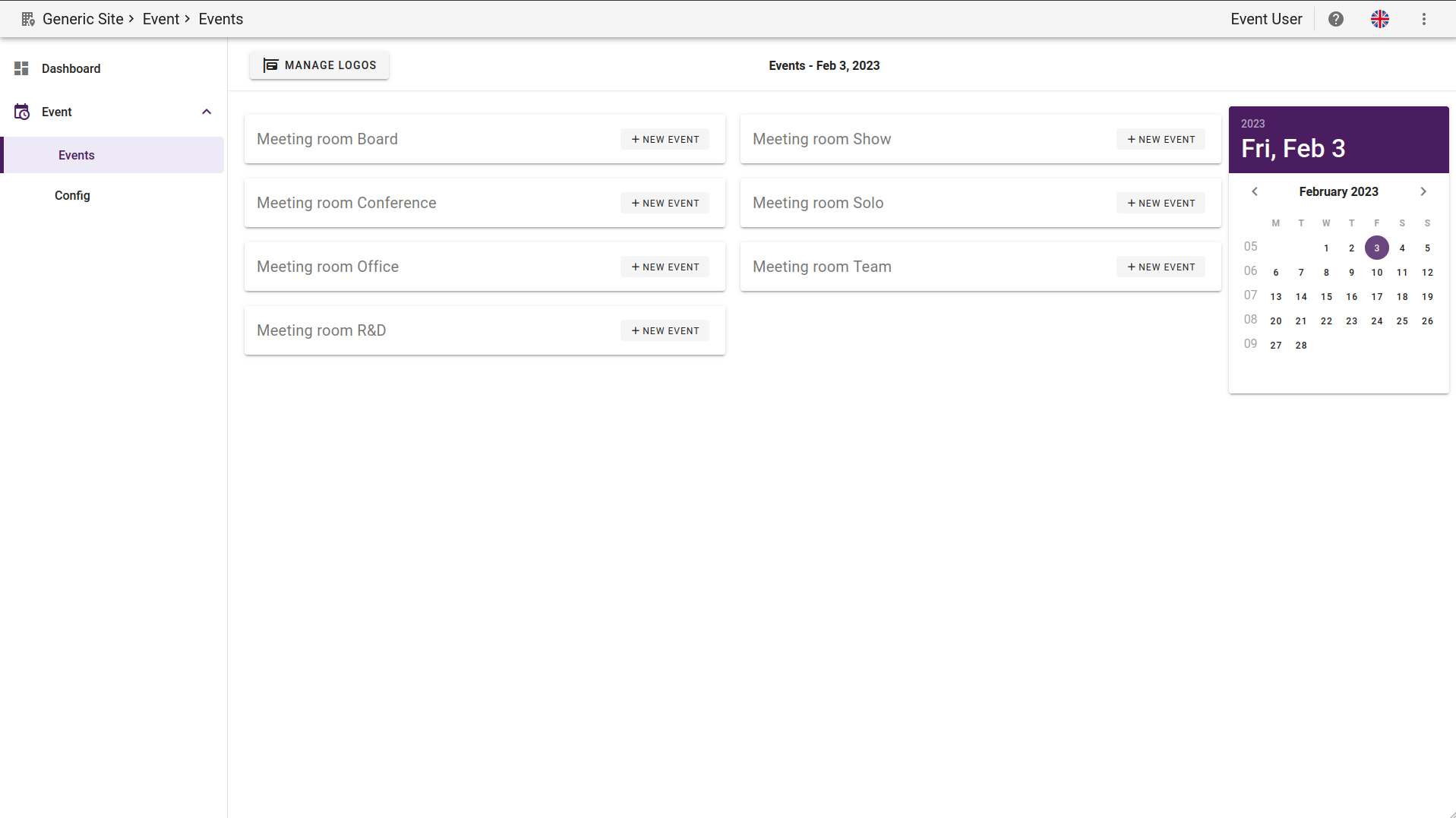Click the Meeting room Team title
Screen dimensions: 1456x818
click(x=822, y=267)
